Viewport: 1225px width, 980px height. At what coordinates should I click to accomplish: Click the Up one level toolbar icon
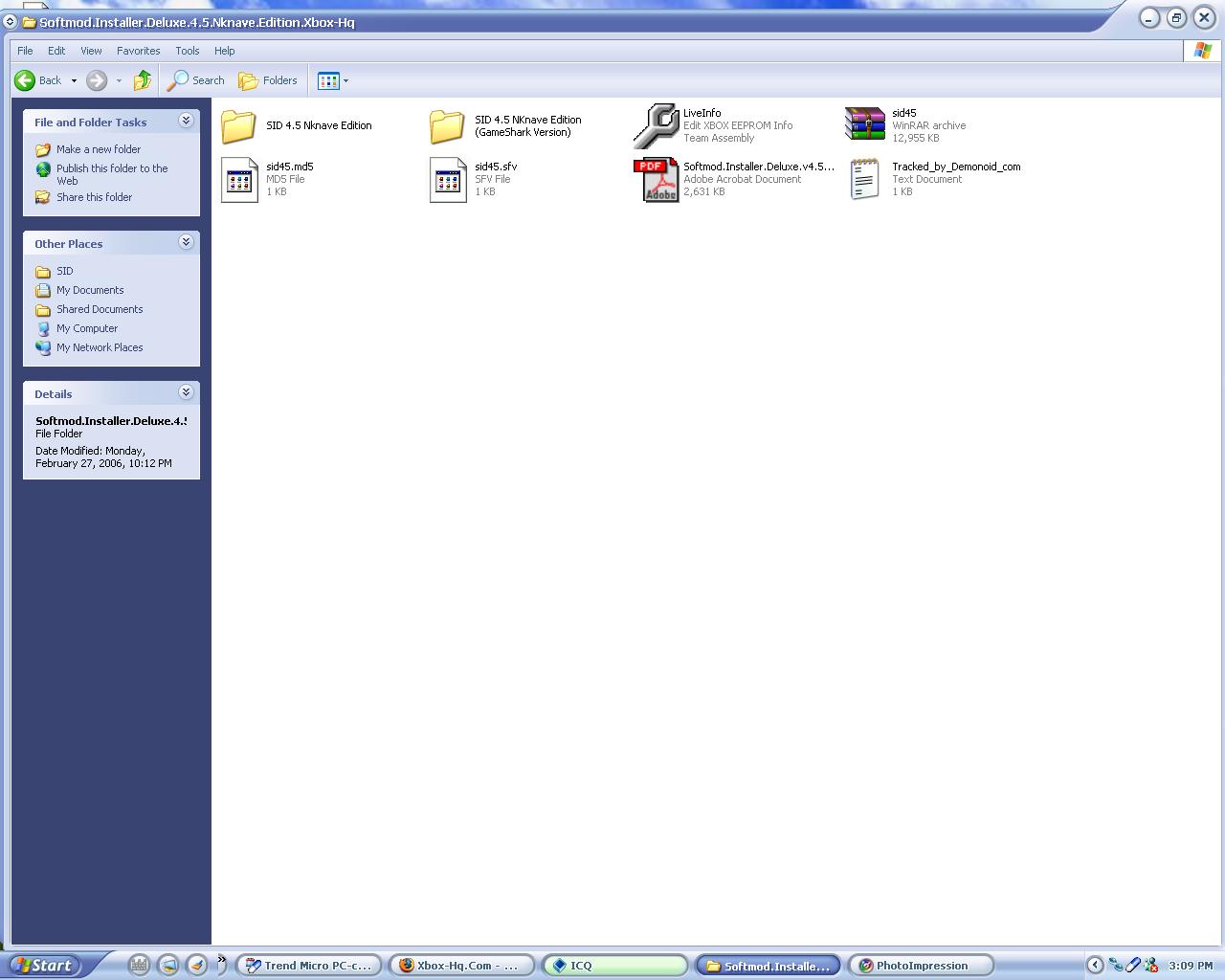[x=143, y=80]
